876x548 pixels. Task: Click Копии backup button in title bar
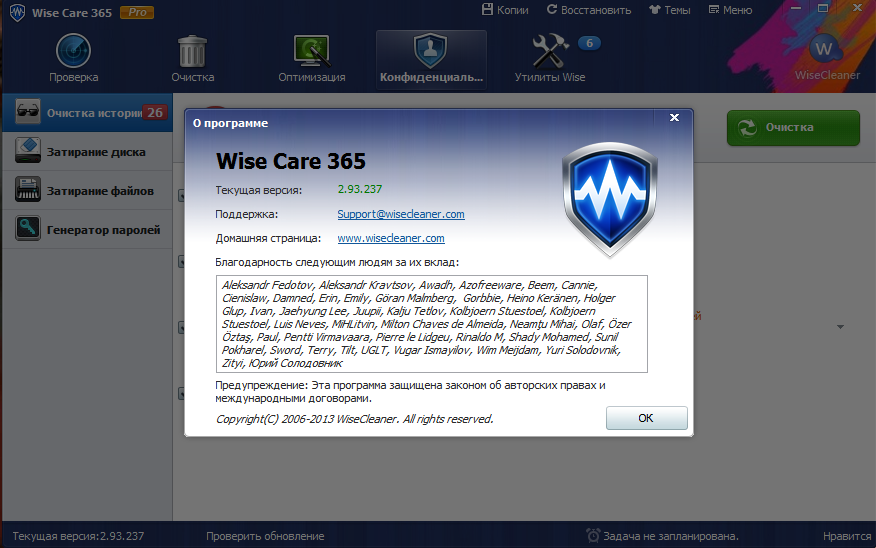click(x=505, y=10)
